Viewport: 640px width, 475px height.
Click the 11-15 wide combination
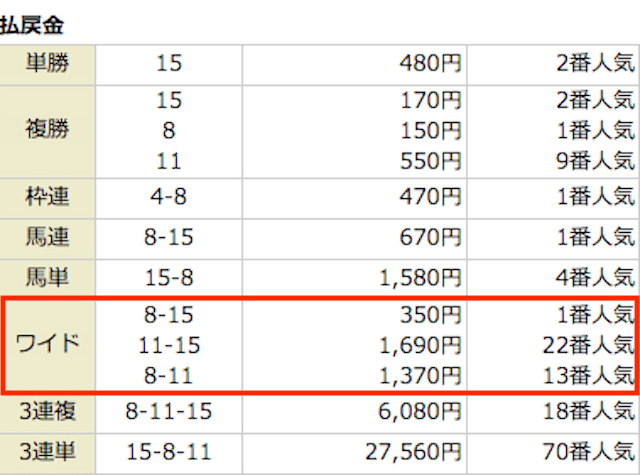[169, 346]
